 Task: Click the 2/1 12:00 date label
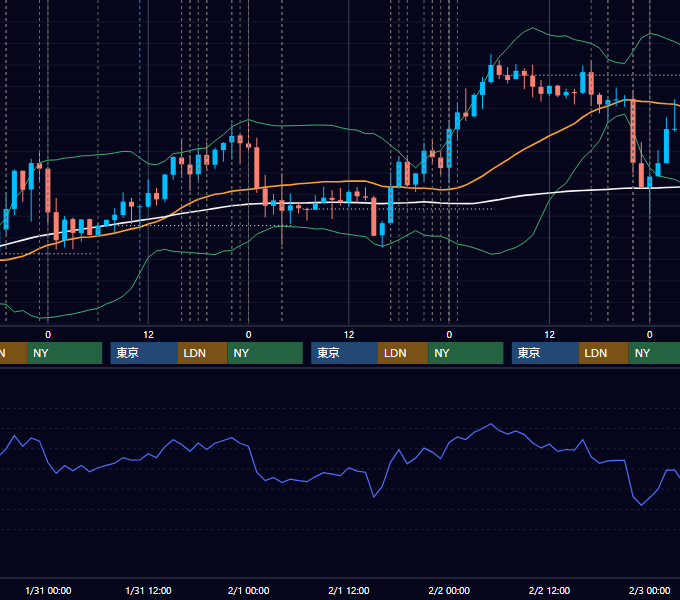349,590
